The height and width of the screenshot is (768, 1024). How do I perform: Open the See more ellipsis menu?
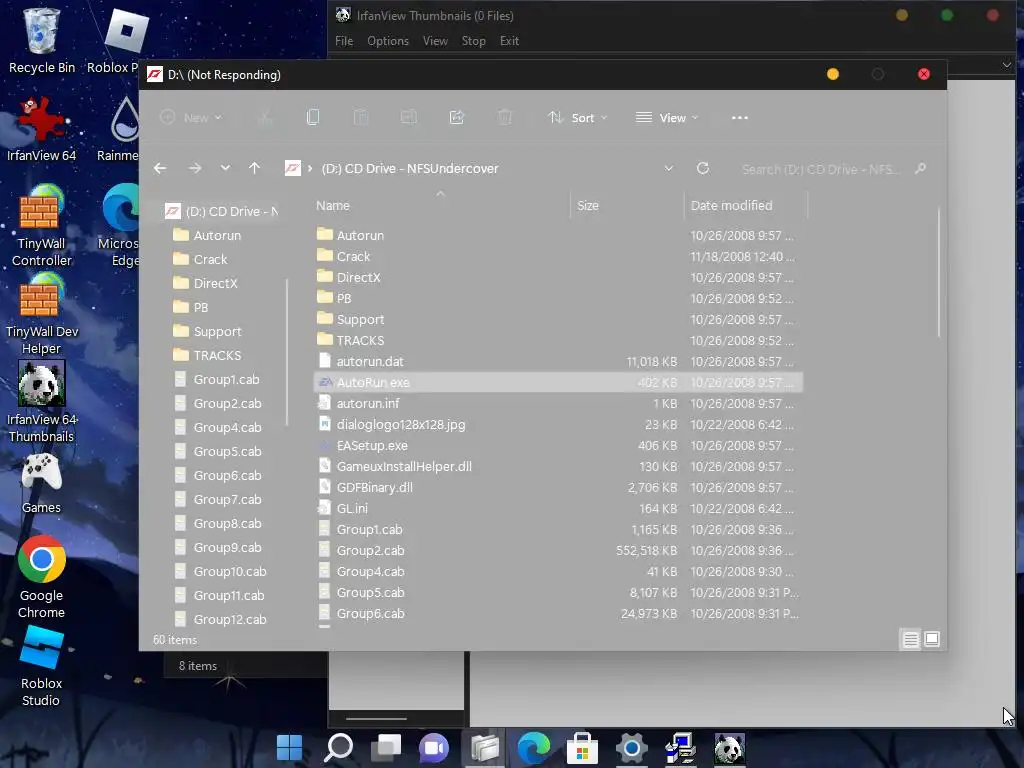(x=739, y=118)
